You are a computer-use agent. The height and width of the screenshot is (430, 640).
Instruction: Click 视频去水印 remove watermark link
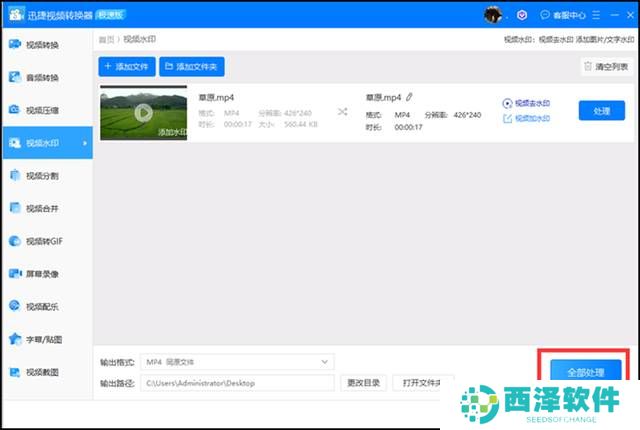[x=526, y=103]
